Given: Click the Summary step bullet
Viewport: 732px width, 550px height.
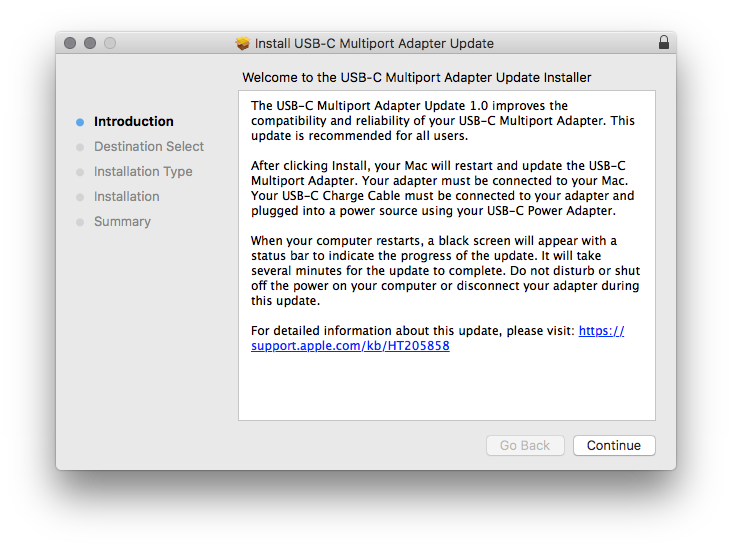Looking at the screenshot, I should coord(80,222).
